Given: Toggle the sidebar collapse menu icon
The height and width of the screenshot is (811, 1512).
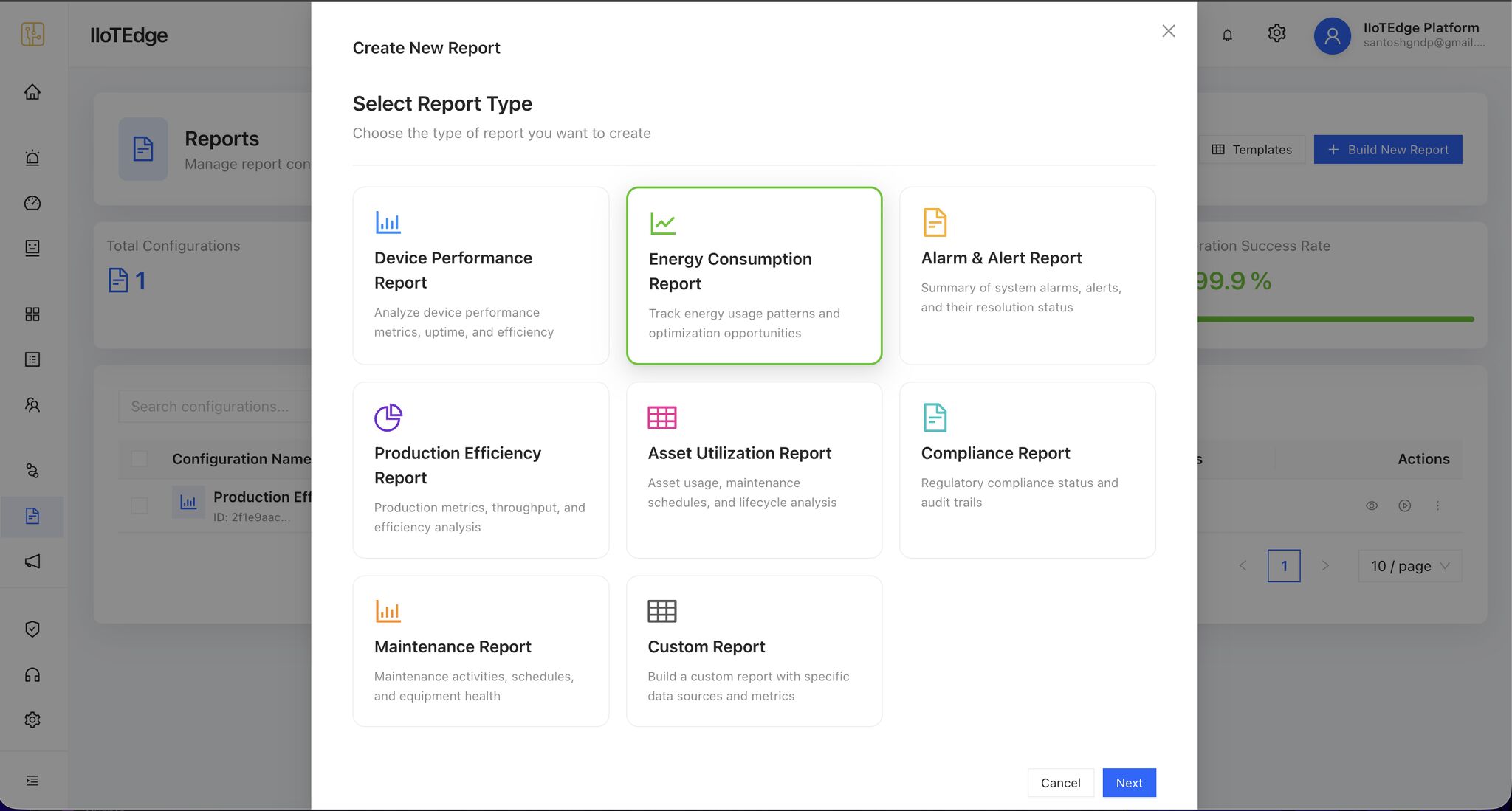Looking at the screenshot, I should pyautogui.click(x=32, y=781).
